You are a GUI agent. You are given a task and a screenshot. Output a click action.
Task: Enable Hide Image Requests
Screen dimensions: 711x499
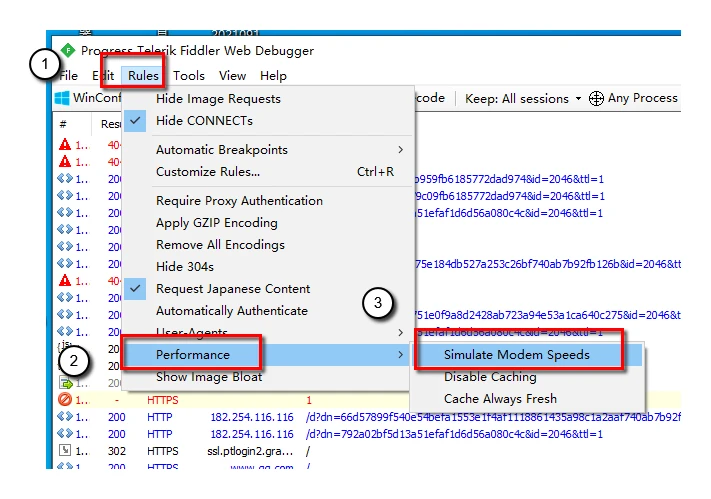point(268,99)
